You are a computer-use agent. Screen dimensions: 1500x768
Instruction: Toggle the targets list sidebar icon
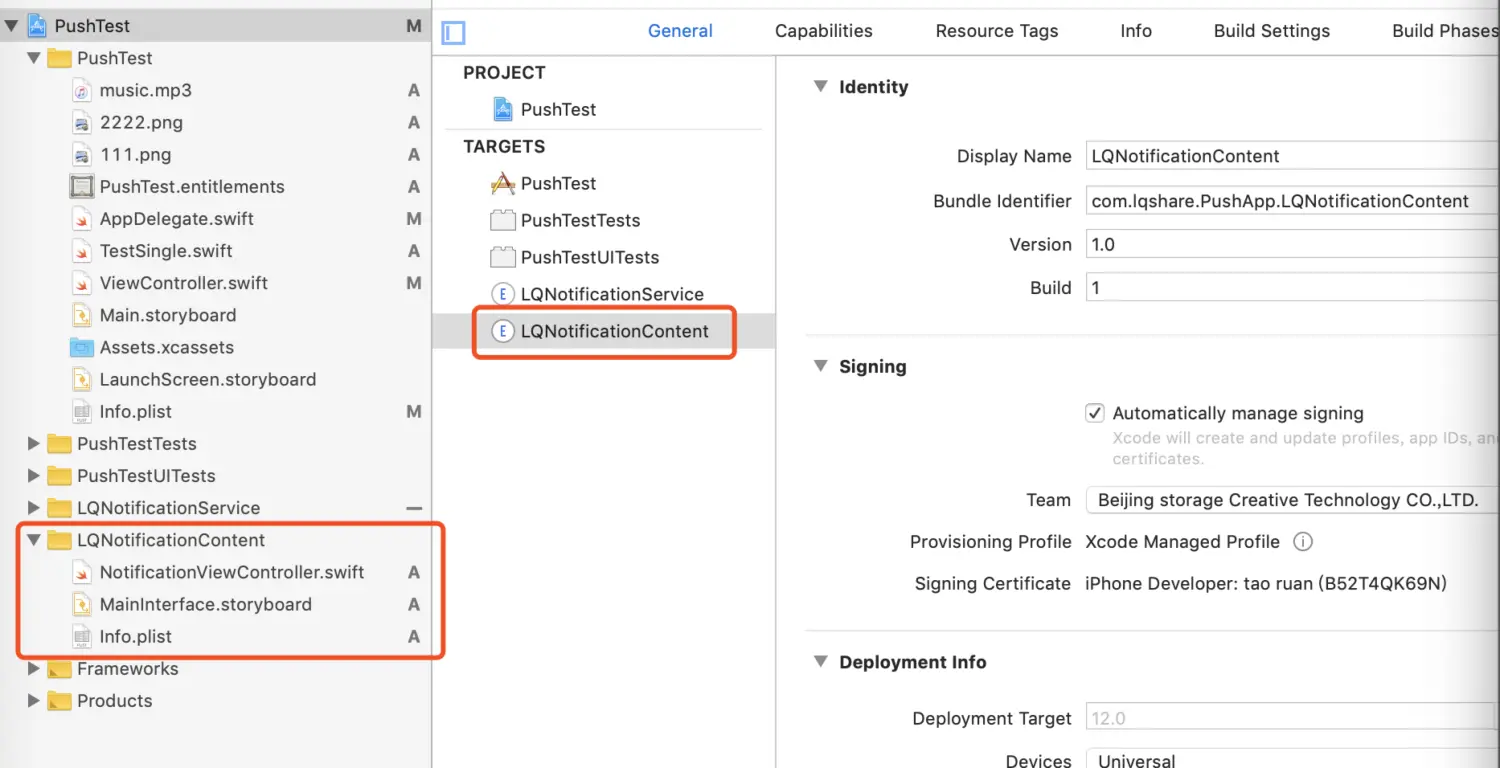(x=453, y=33)
